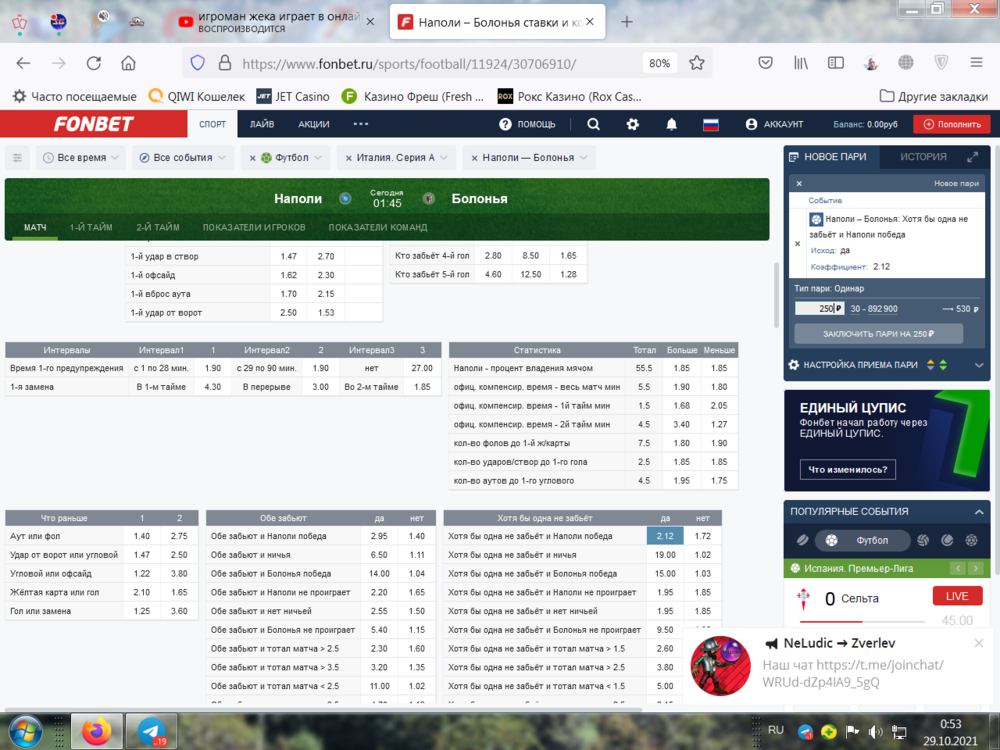Adjust volume from the system tray speaker
The width and height of the screenshot is (1000, 750).
[x=876, y=732]
